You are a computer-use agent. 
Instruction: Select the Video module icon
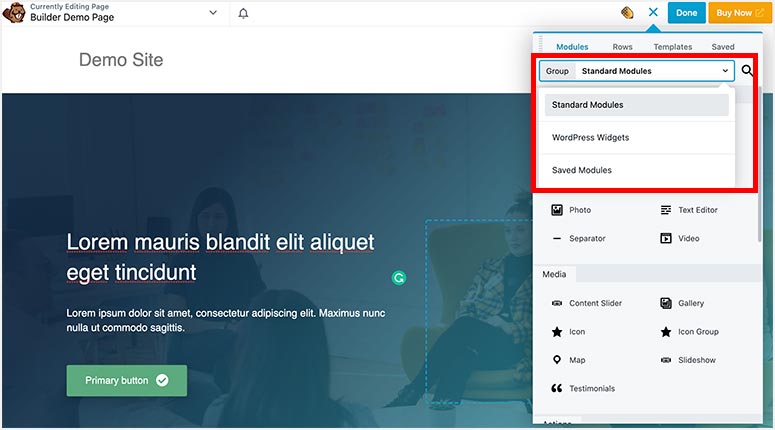click(x=666, y=238)
